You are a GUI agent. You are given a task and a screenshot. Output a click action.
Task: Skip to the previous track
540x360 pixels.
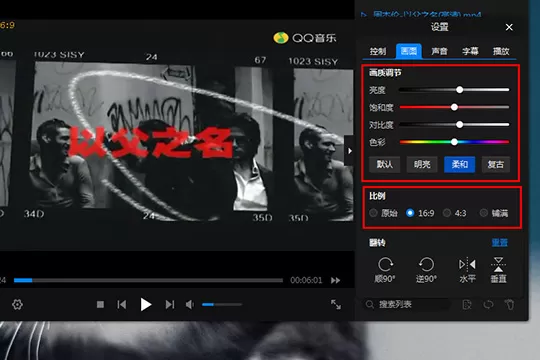(x=122, y=305)
